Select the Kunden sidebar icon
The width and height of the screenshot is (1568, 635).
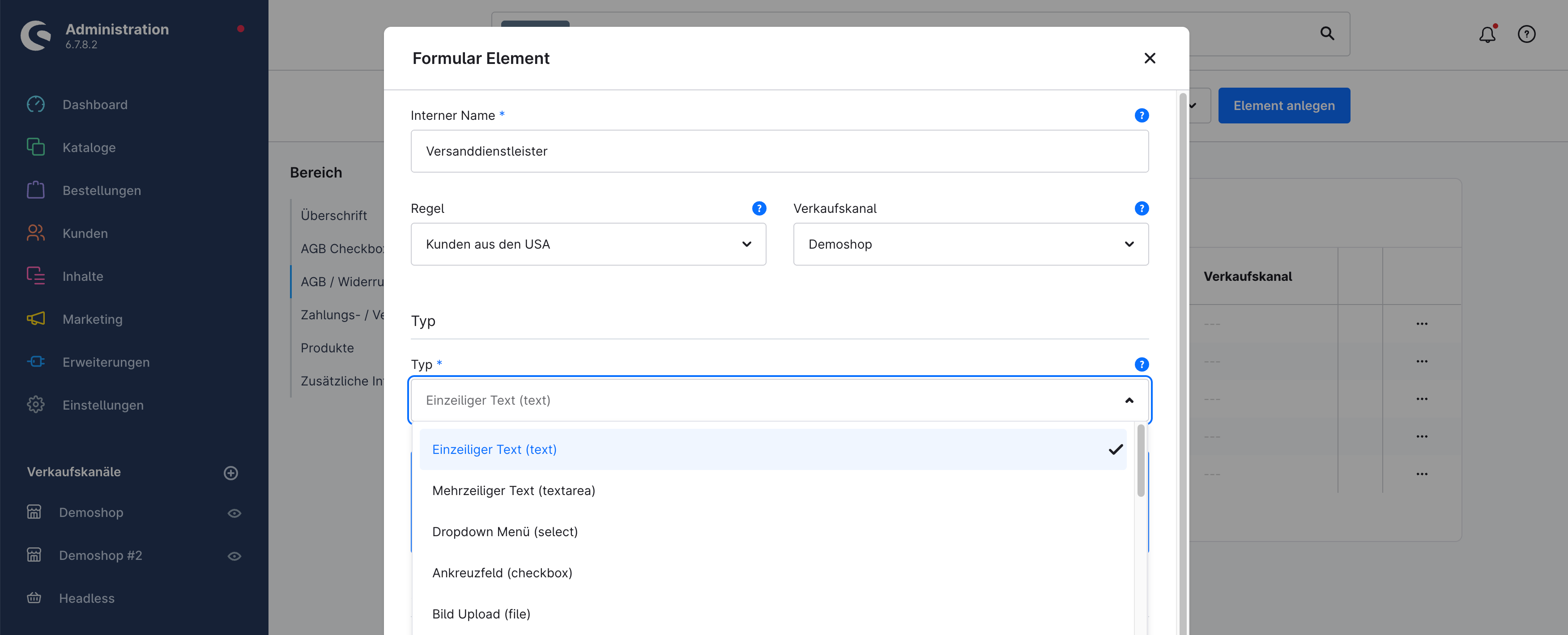click(x=36, y=233)
